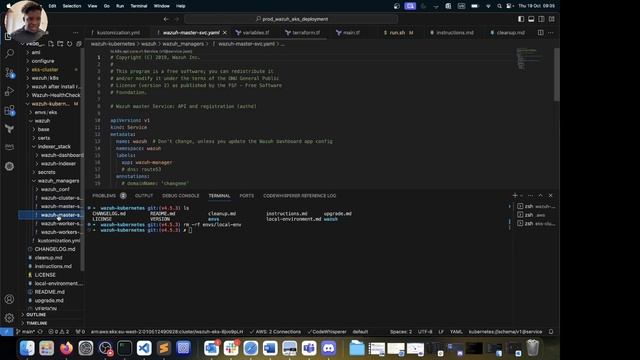Image resolution: width=640 pixels, height=360 pixels.
Task: Open Source Control view in activity bar
Action: click(x=9, y=73)
